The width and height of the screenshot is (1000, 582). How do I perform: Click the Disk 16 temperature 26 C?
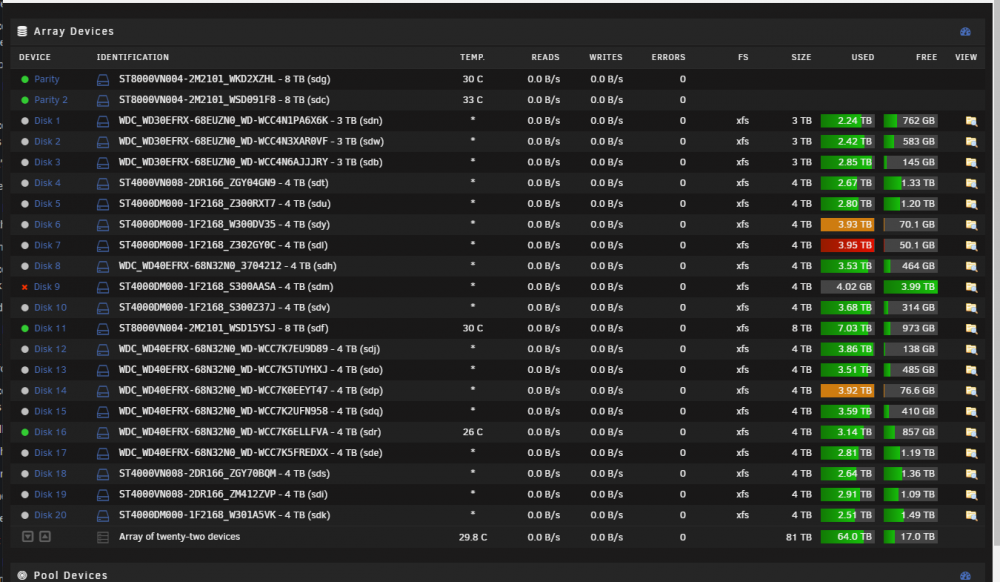point(473,432)
